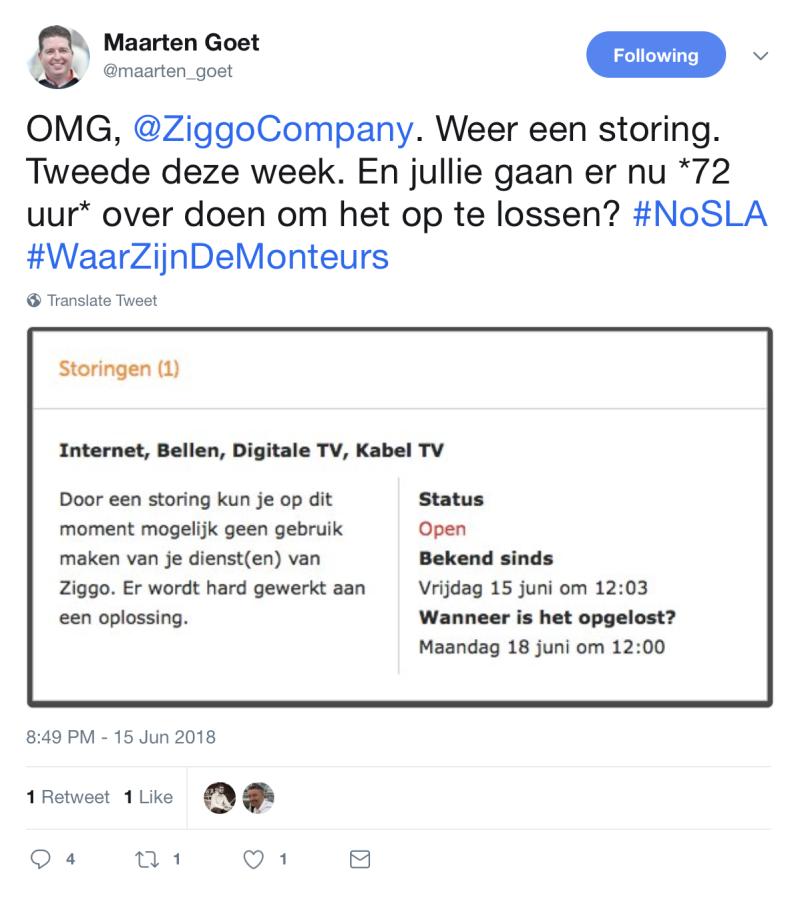Click the reply speech bubble icon
Image resolution: width=800 pixels, height=903 pixels.
(42, 858)
